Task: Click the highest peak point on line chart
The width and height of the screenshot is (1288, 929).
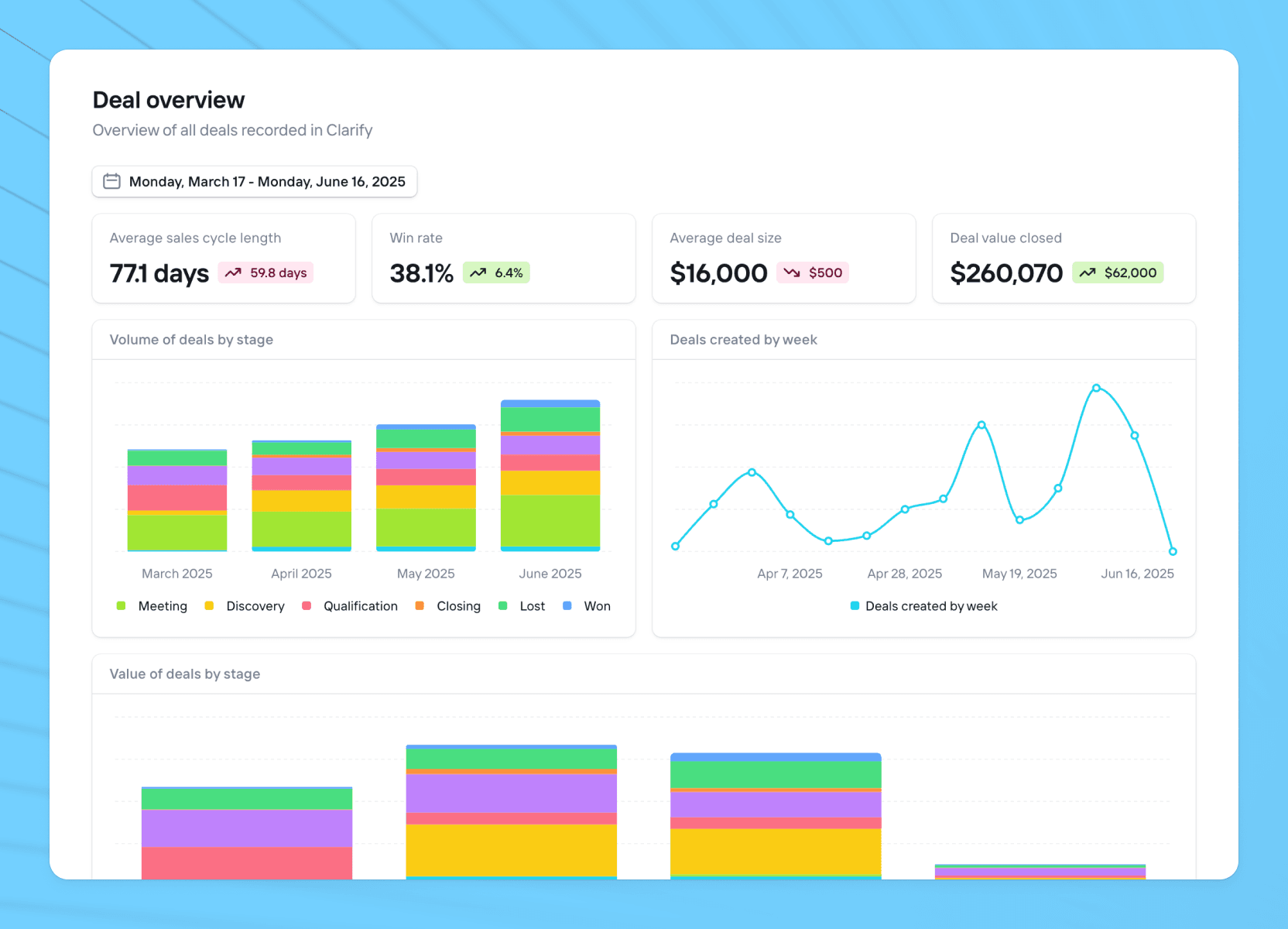Action: click(x=1096, y=388)
